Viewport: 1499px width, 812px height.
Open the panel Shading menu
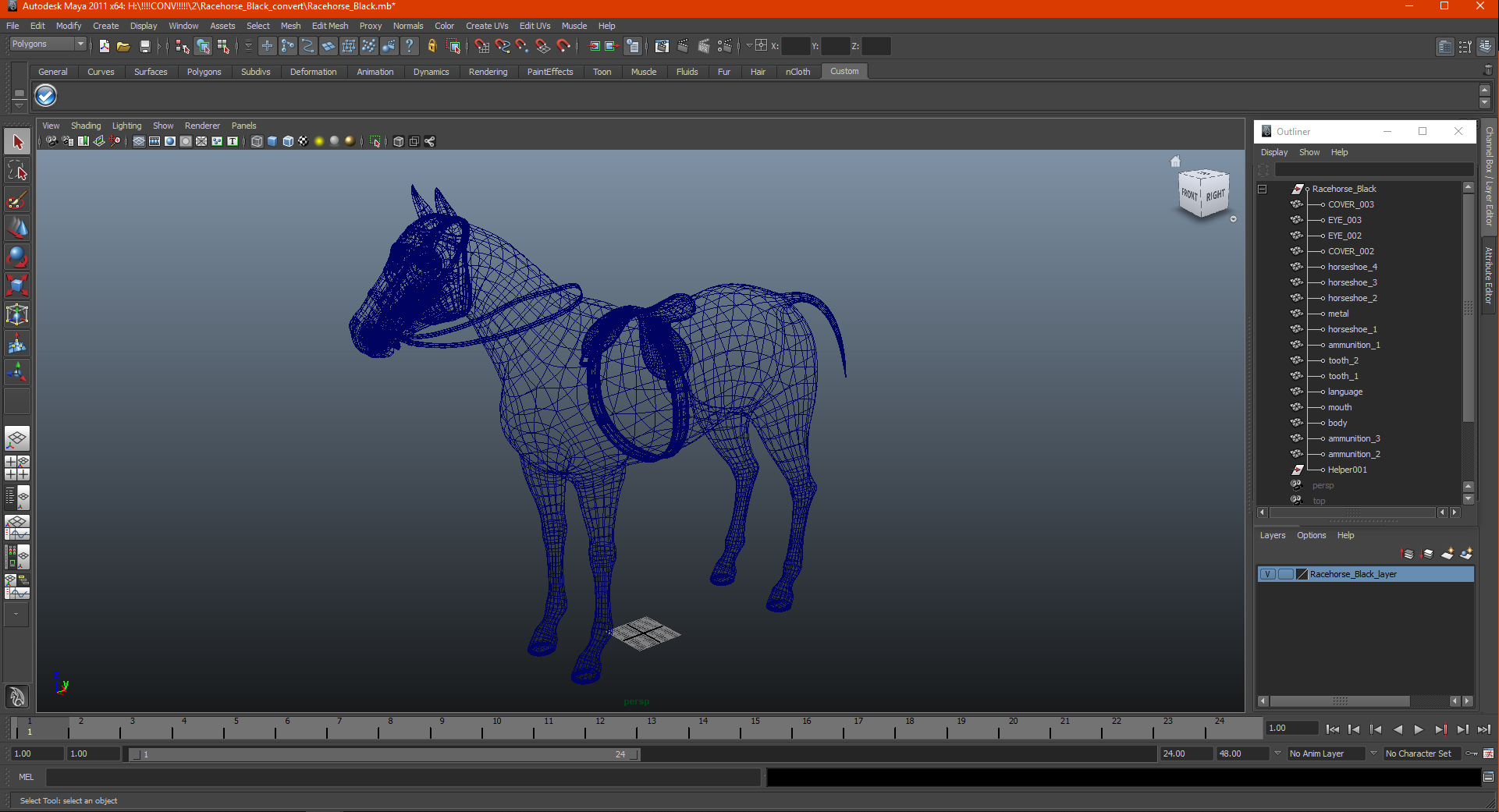(86, 126)
